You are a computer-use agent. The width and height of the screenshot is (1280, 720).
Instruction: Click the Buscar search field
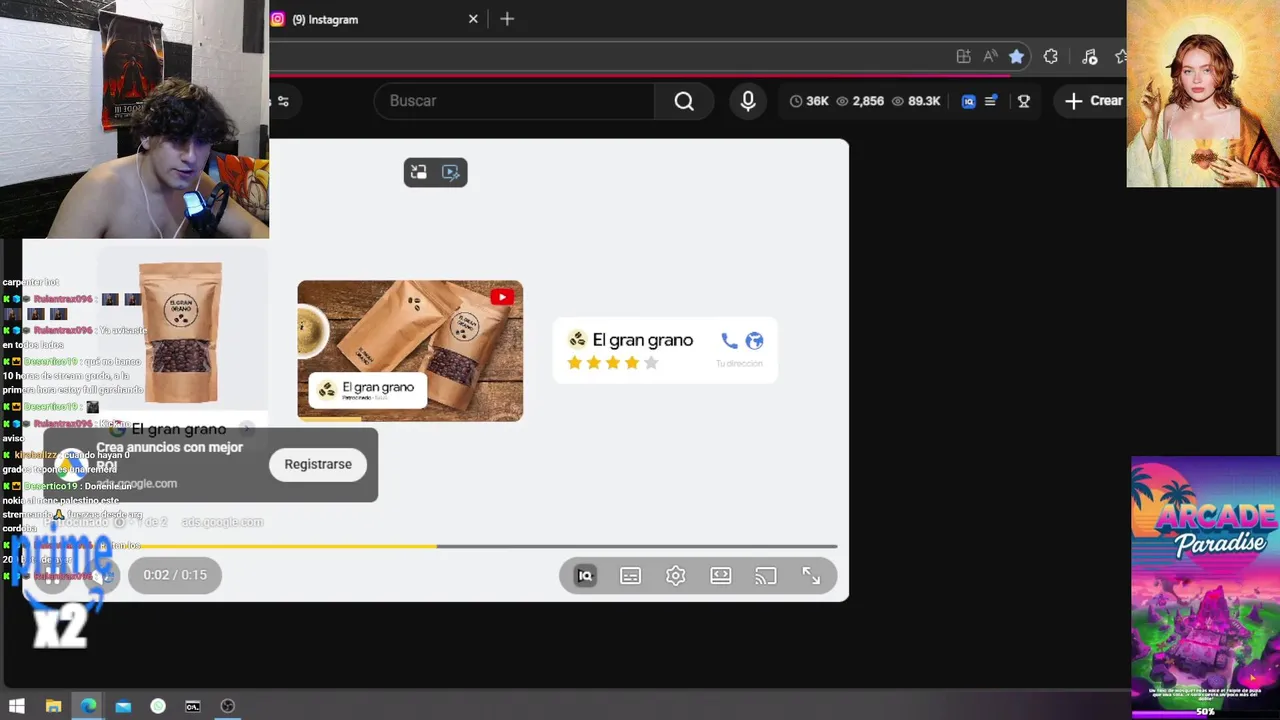pyautogui.click(x=514, y=101)
